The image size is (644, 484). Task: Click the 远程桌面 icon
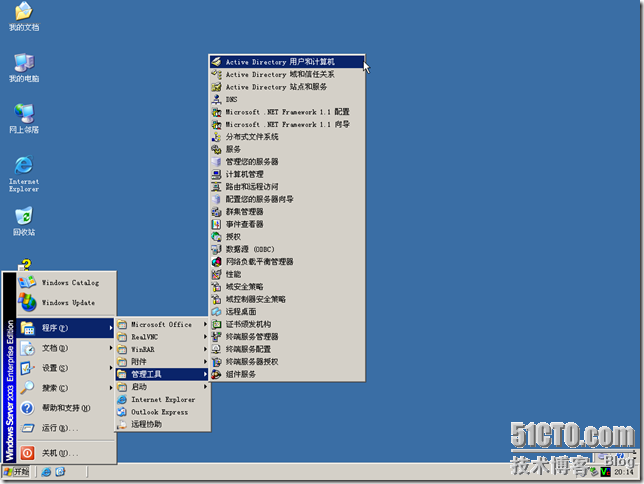[216, 312]
